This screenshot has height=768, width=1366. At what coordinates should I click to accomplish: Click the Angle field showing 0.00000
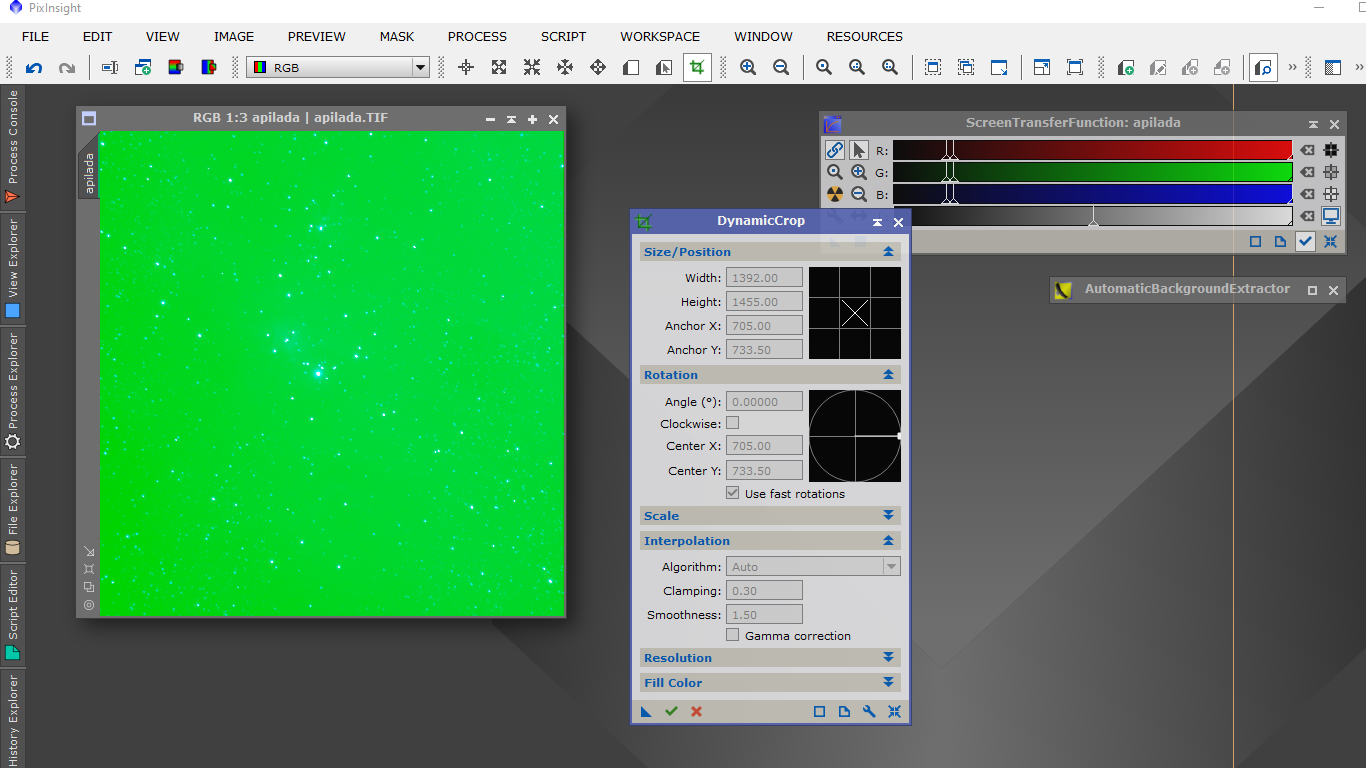764,401
